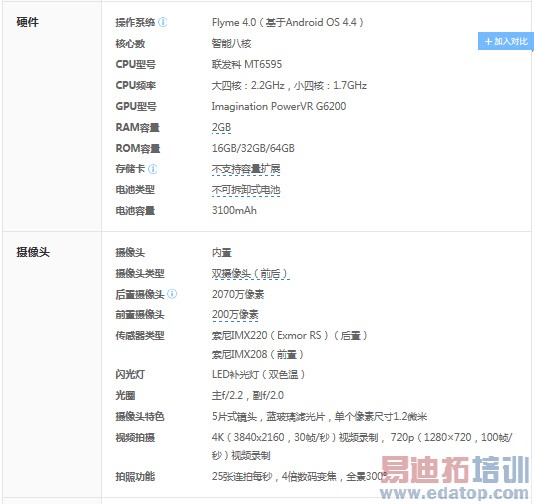The width and height of the screenshot is (534, 504).
Task: Click the CPU型号 label
Action: tap(136, 64)
